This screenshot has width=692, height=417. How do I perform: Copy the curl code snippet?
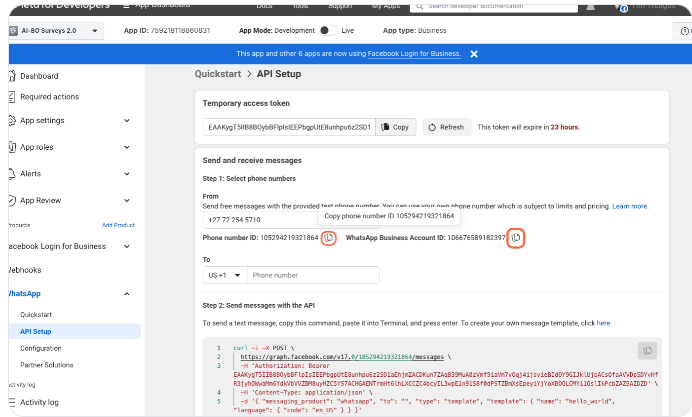648,350
